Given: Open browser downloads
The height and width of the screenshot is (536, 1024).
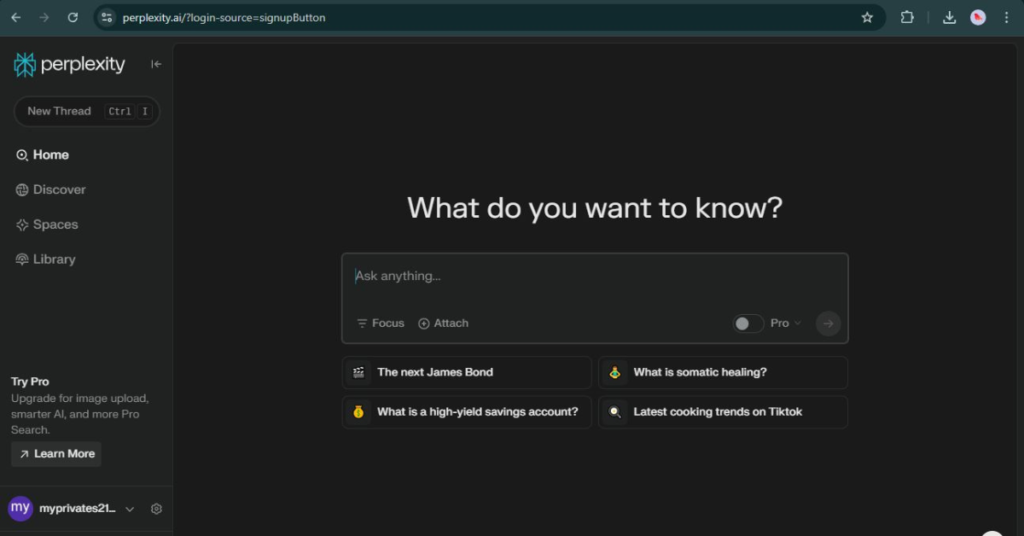Looking at the screenshot, I should [950, 18].
